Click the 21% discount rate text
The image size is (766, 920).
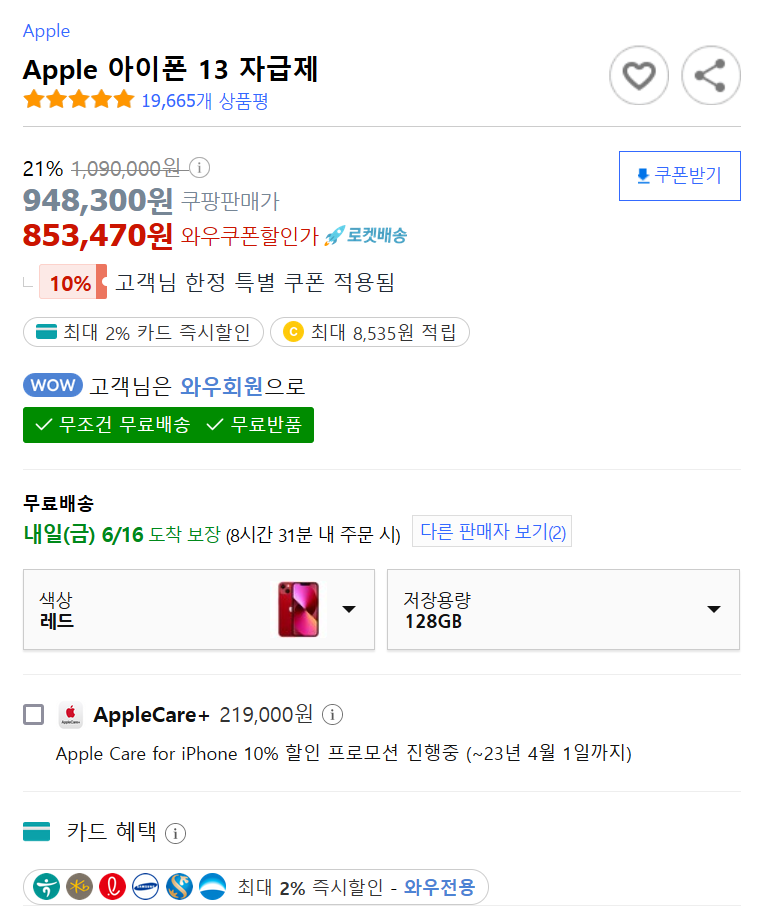point(43,169)
